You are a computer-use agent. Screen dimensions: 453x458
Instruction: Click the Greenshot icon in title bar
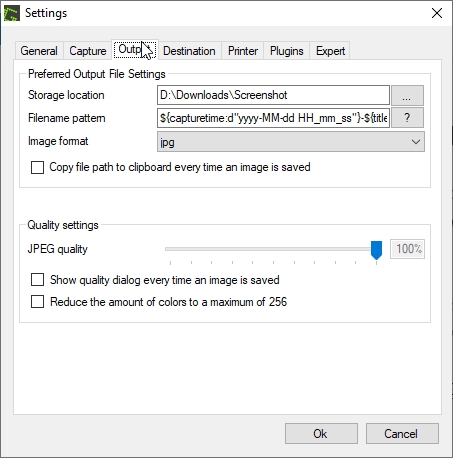(x=12, y=13)
